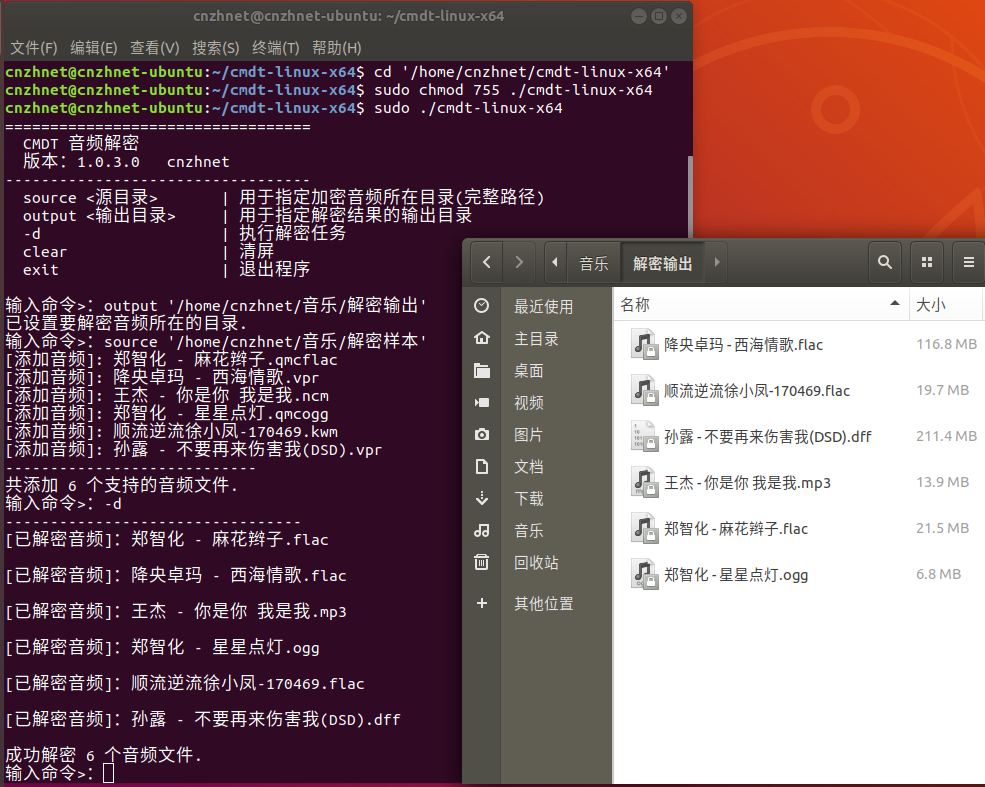Click the back navigation arrow in file manager
985x787 pixels.
[x=486, y=263]
